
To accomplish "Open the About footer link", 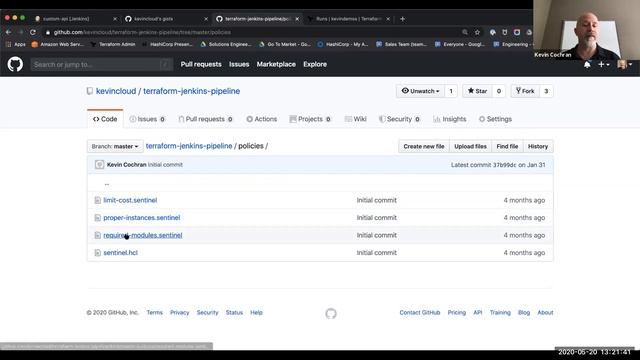I will 545,312.
